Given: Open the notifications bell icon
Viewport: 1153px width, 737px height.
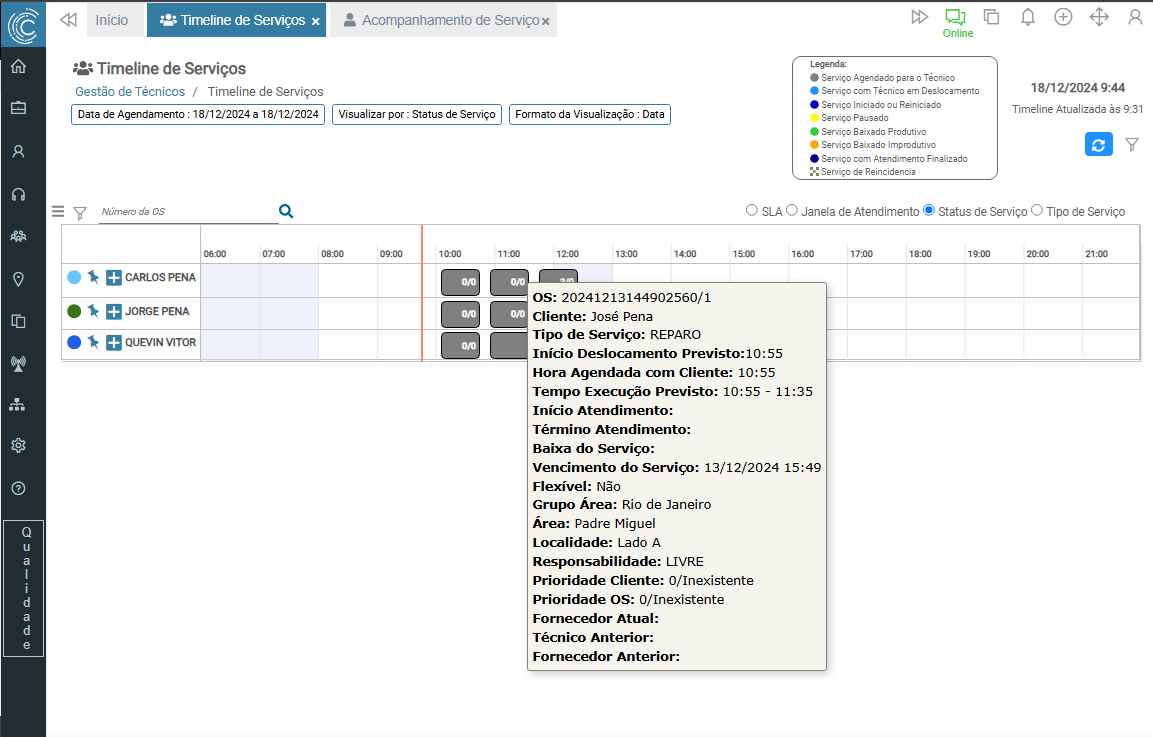Looking at the screenshot, I should click(1027, 17).
